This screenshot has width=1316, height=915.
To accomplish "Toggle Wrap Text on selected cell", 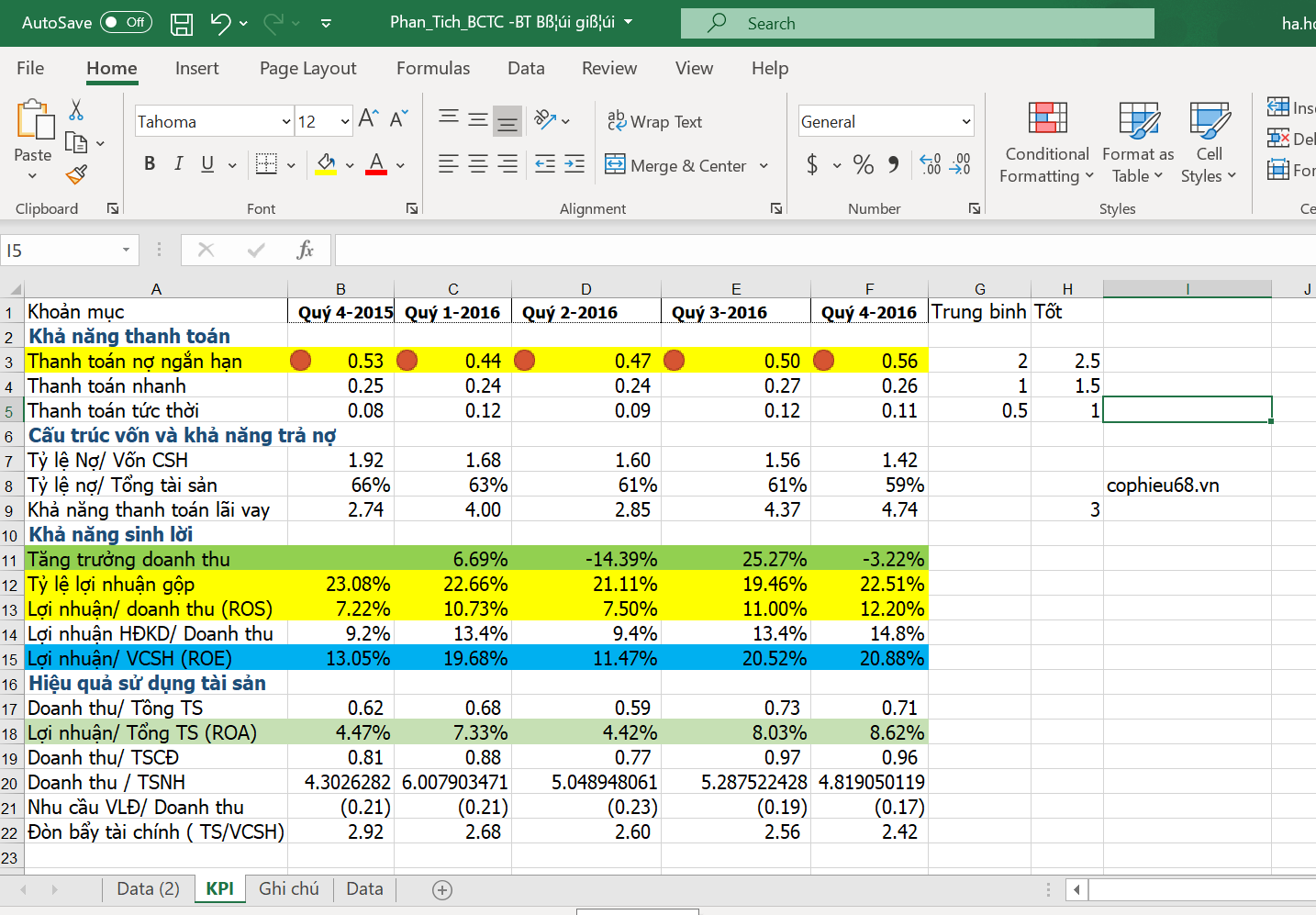I will [654, 122].
